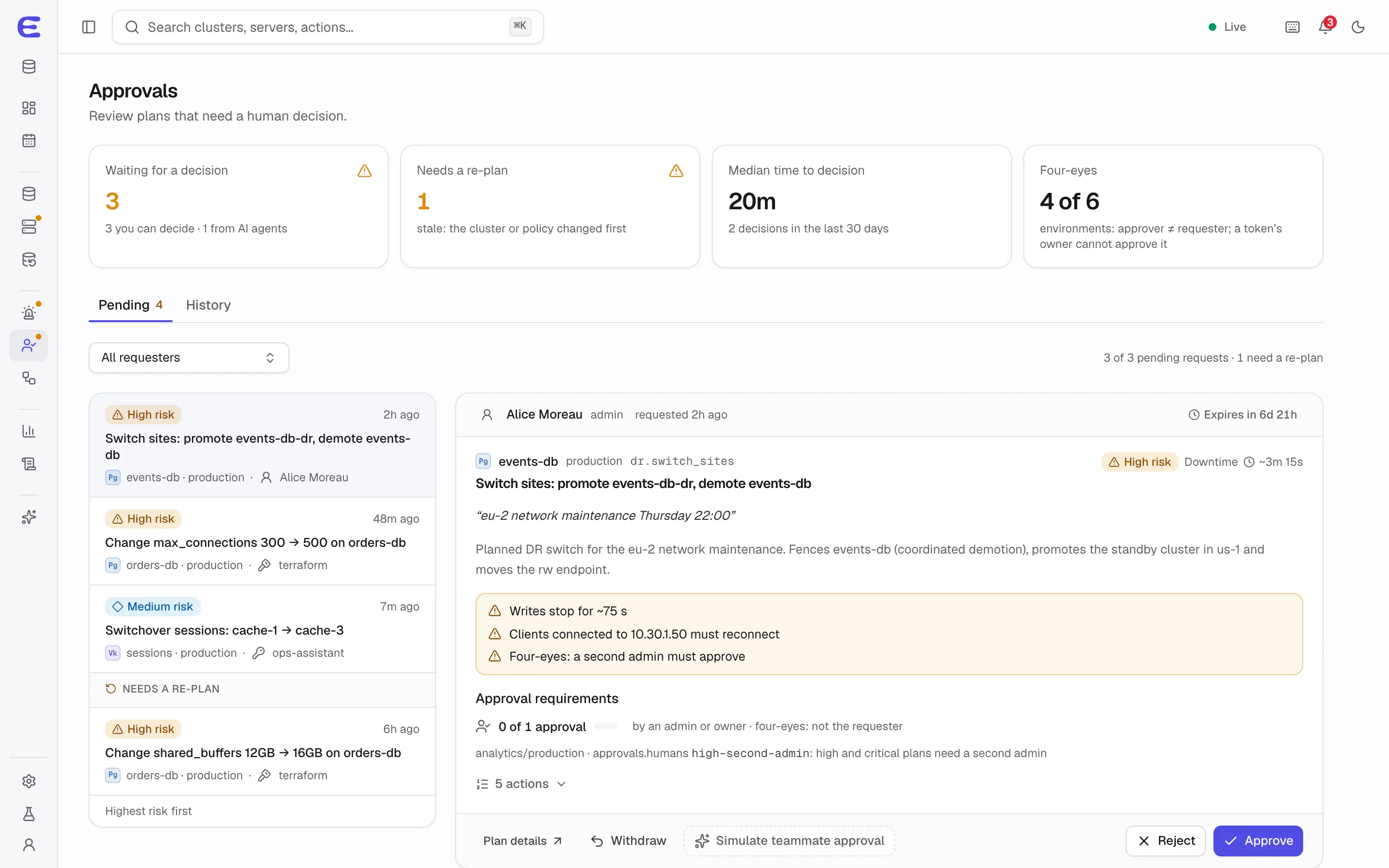
Task: Toggle the sidebar panel icon
Action: click(x=88, y=27)
